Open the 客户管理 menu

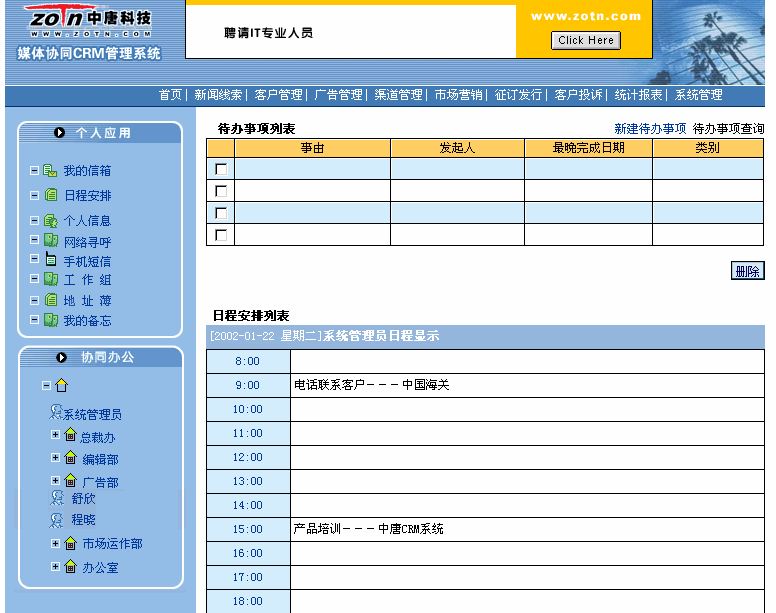[278, 95]
